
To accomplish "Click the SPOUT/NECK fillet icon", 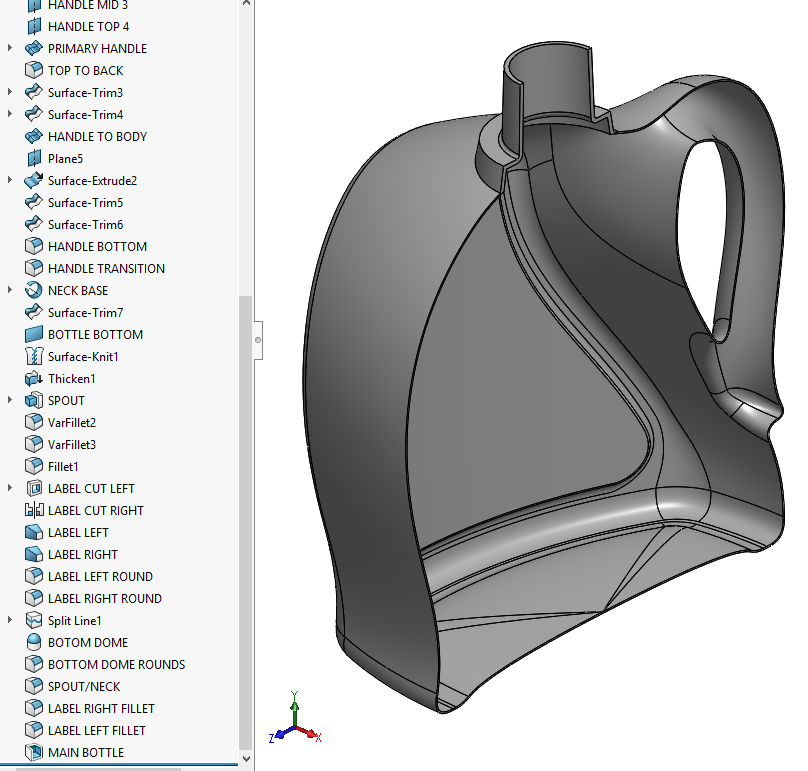I will (x=33, y=686).
